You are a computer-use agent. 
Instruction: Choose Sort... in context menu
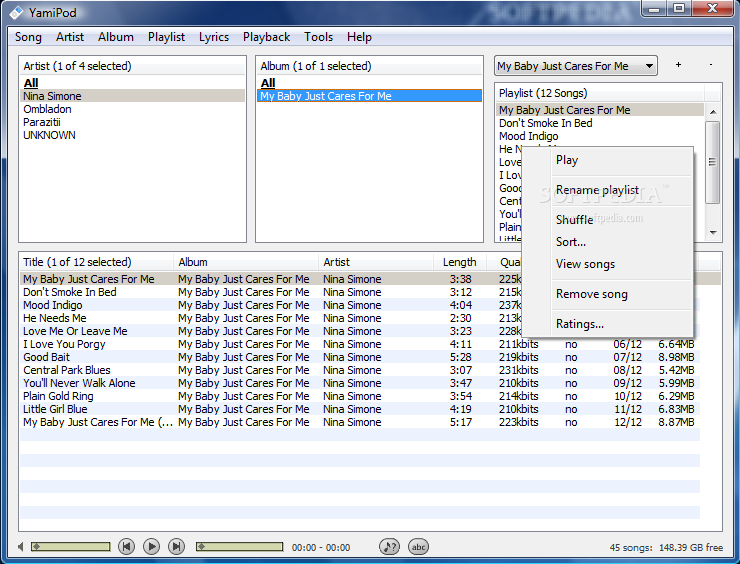pyautogui.click(x=607, y=242)
